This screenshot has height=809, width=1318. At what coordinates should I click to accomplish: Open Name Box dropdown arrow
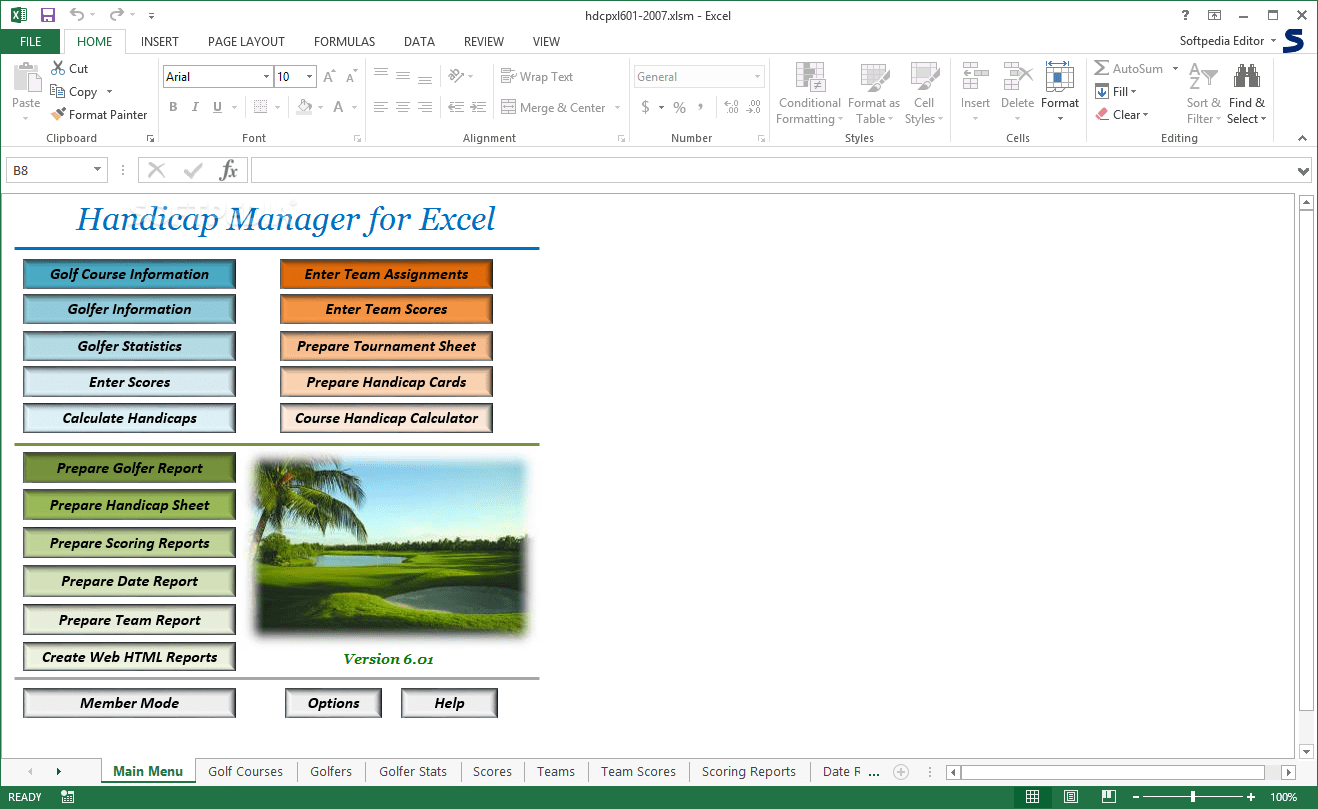coord(97,170)
